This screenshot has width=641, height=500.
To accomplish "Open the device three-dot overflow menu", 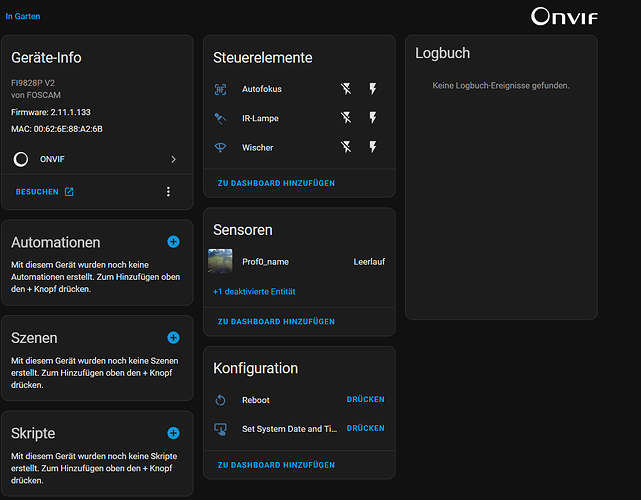I will 168,192.
